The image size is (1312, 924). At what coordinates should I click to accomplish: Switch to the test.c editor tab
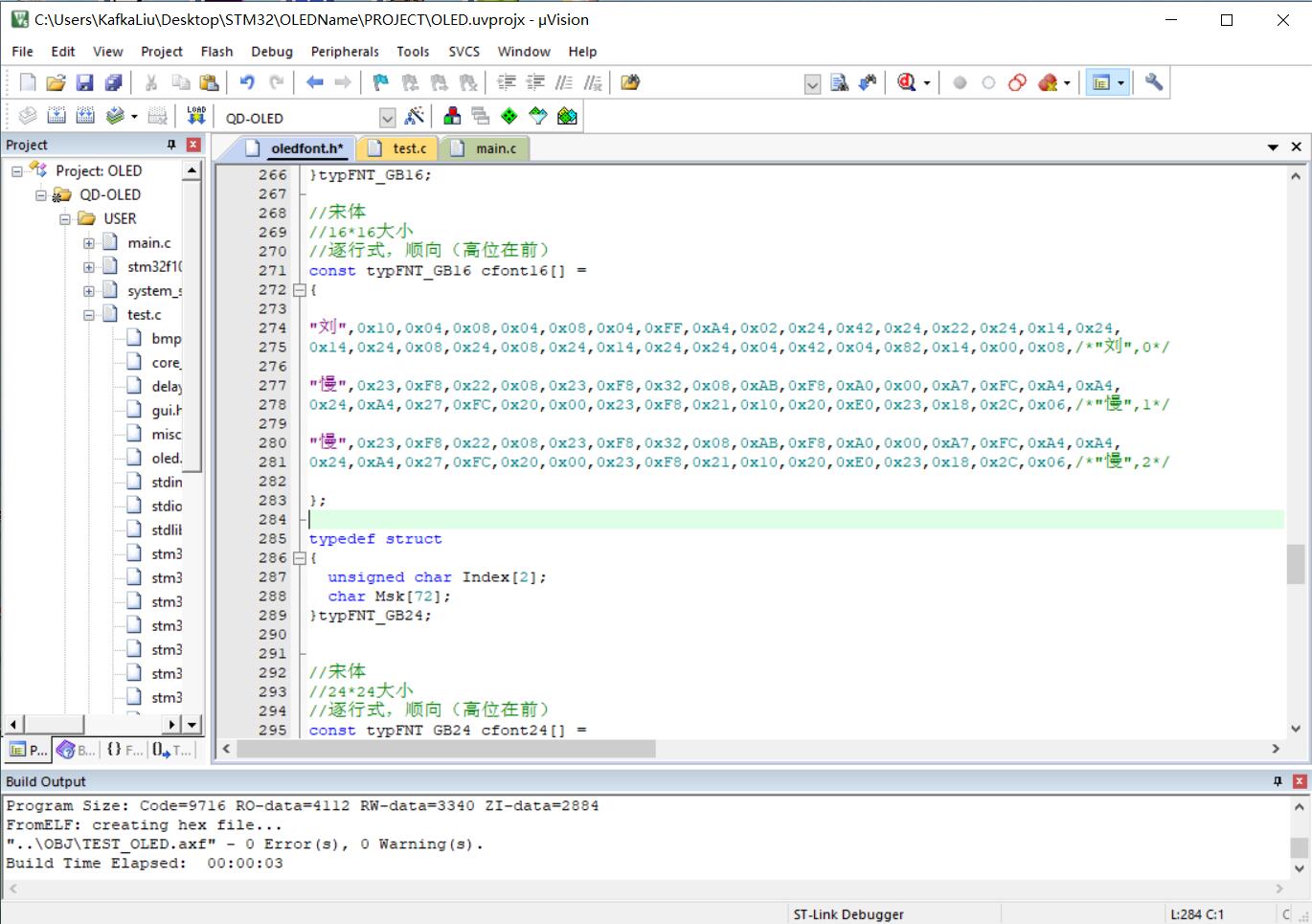(x=400, y=148)
